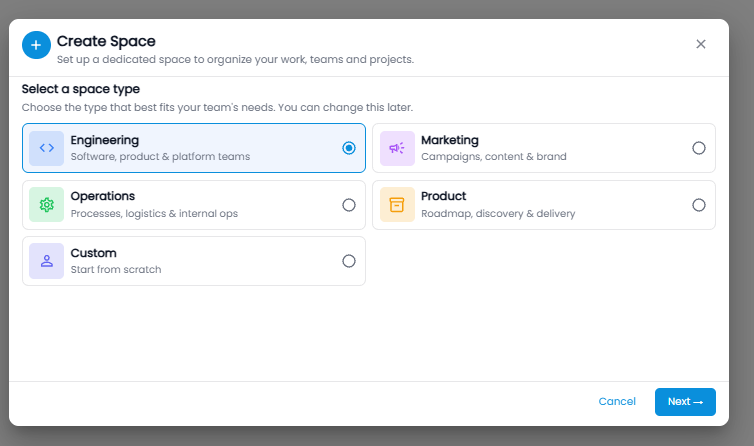Click the Product archive box icon

pos(397,205)
